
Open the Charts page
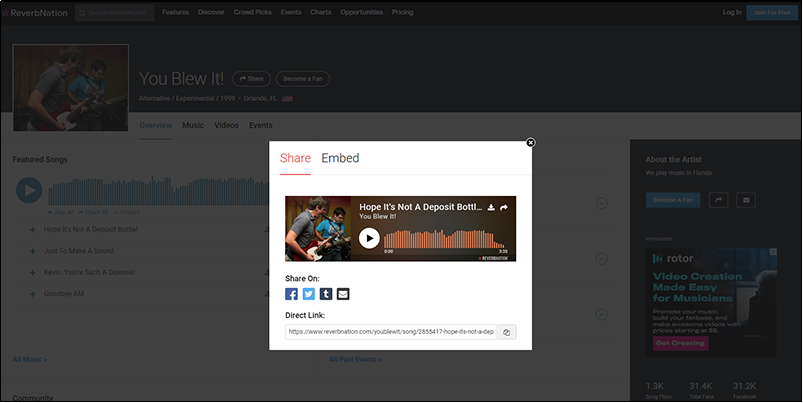pos(321,12)
